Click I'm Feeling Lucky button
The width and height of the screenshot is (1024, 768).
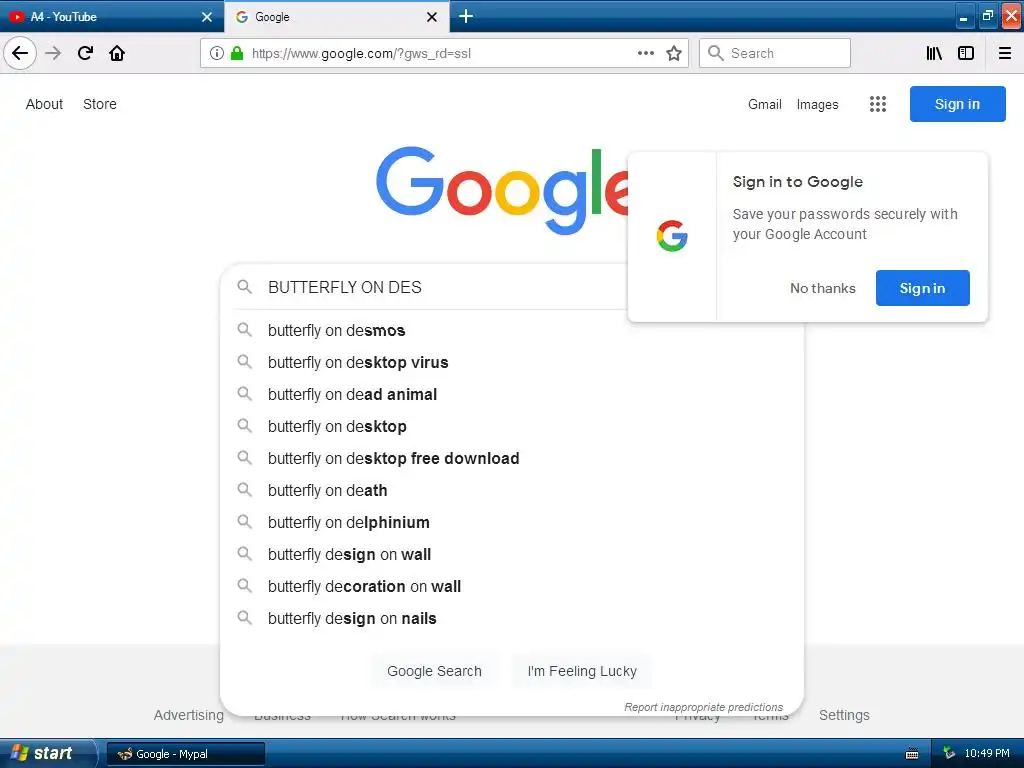coord(582,671)
